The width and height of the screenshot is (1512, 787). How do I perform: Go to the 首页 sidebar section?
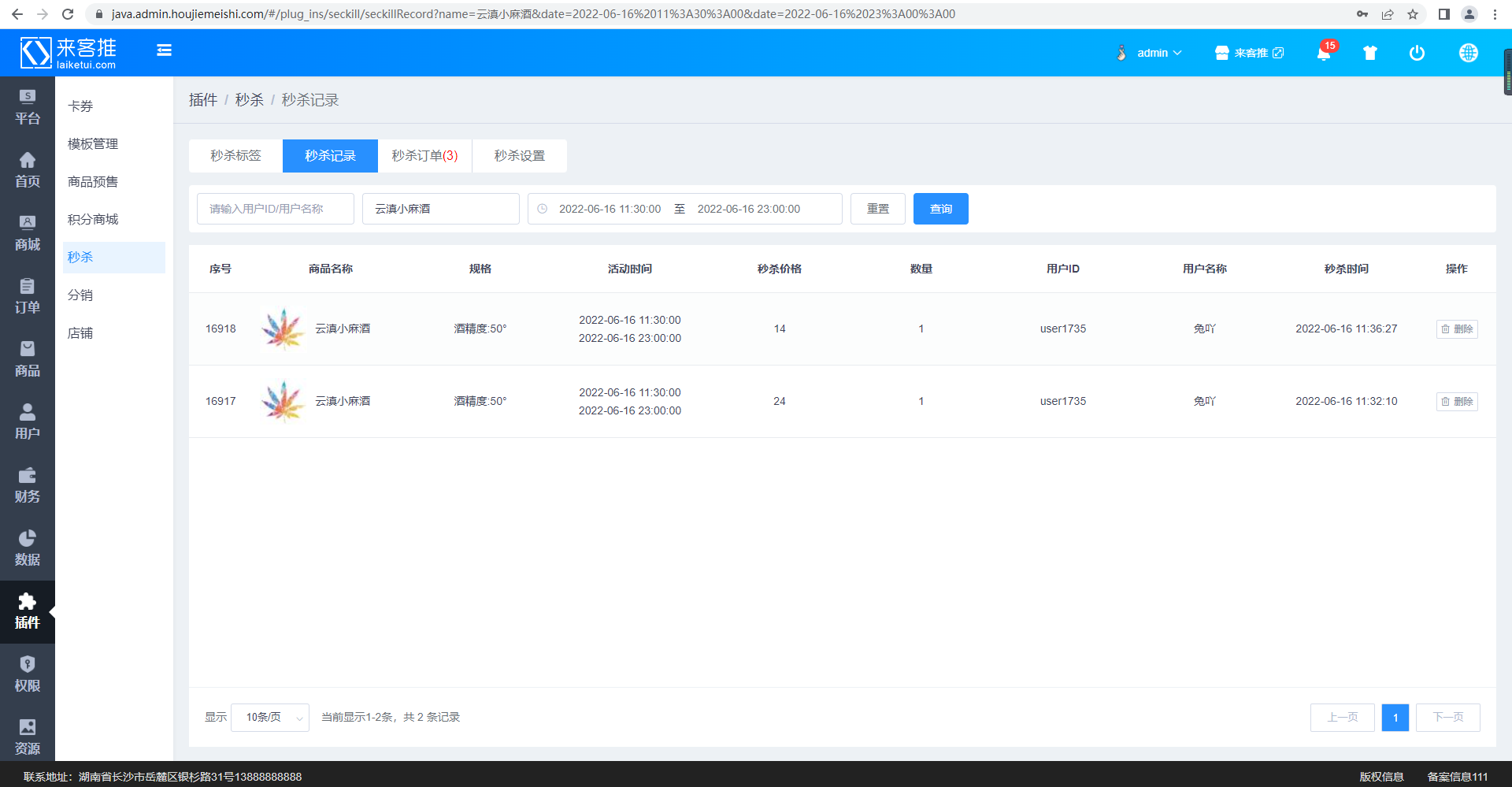tap(28, 171)
